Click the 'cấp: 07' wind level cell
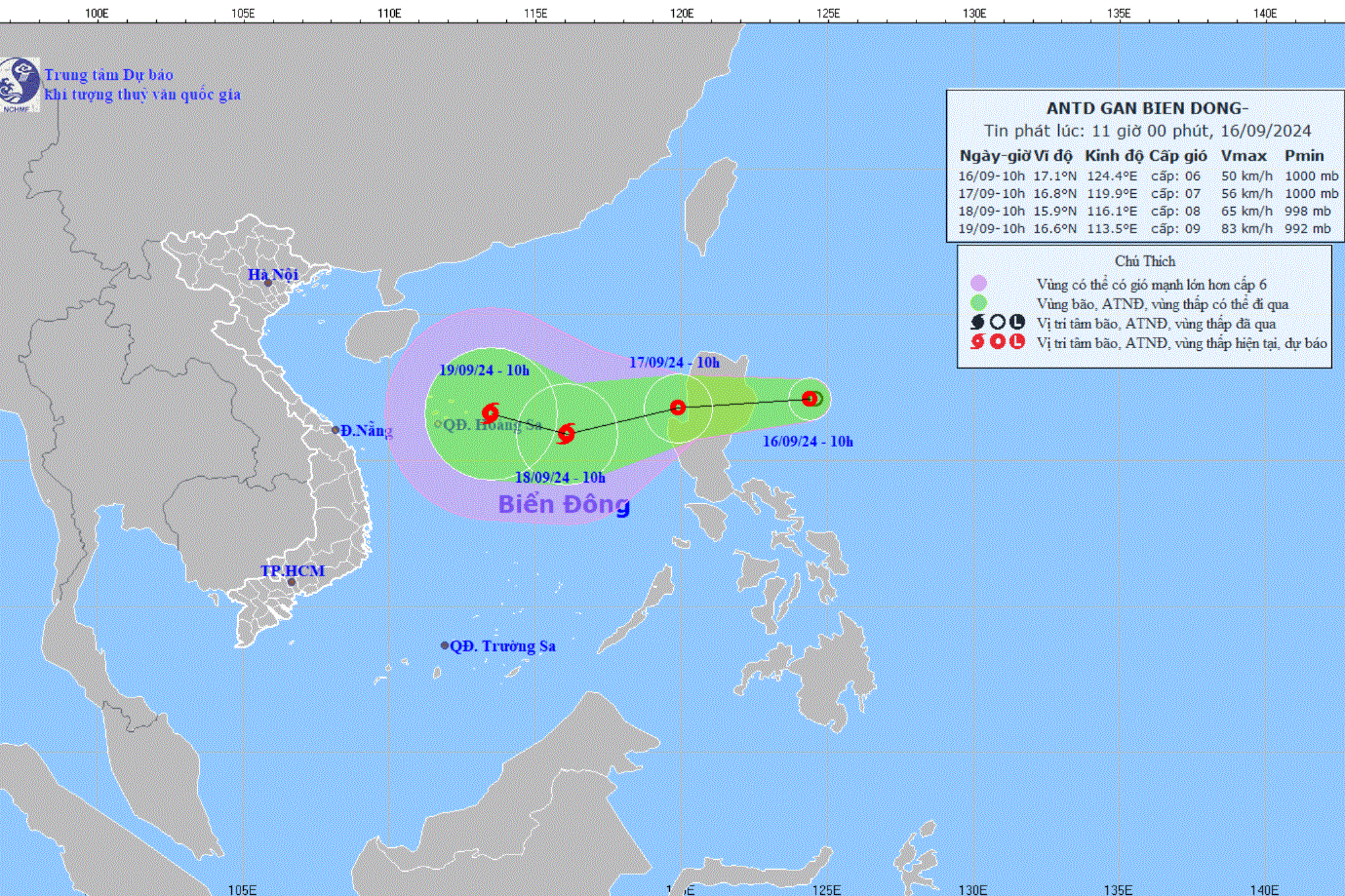Viewport: 1345px width, 896px height. (1175, 194)
